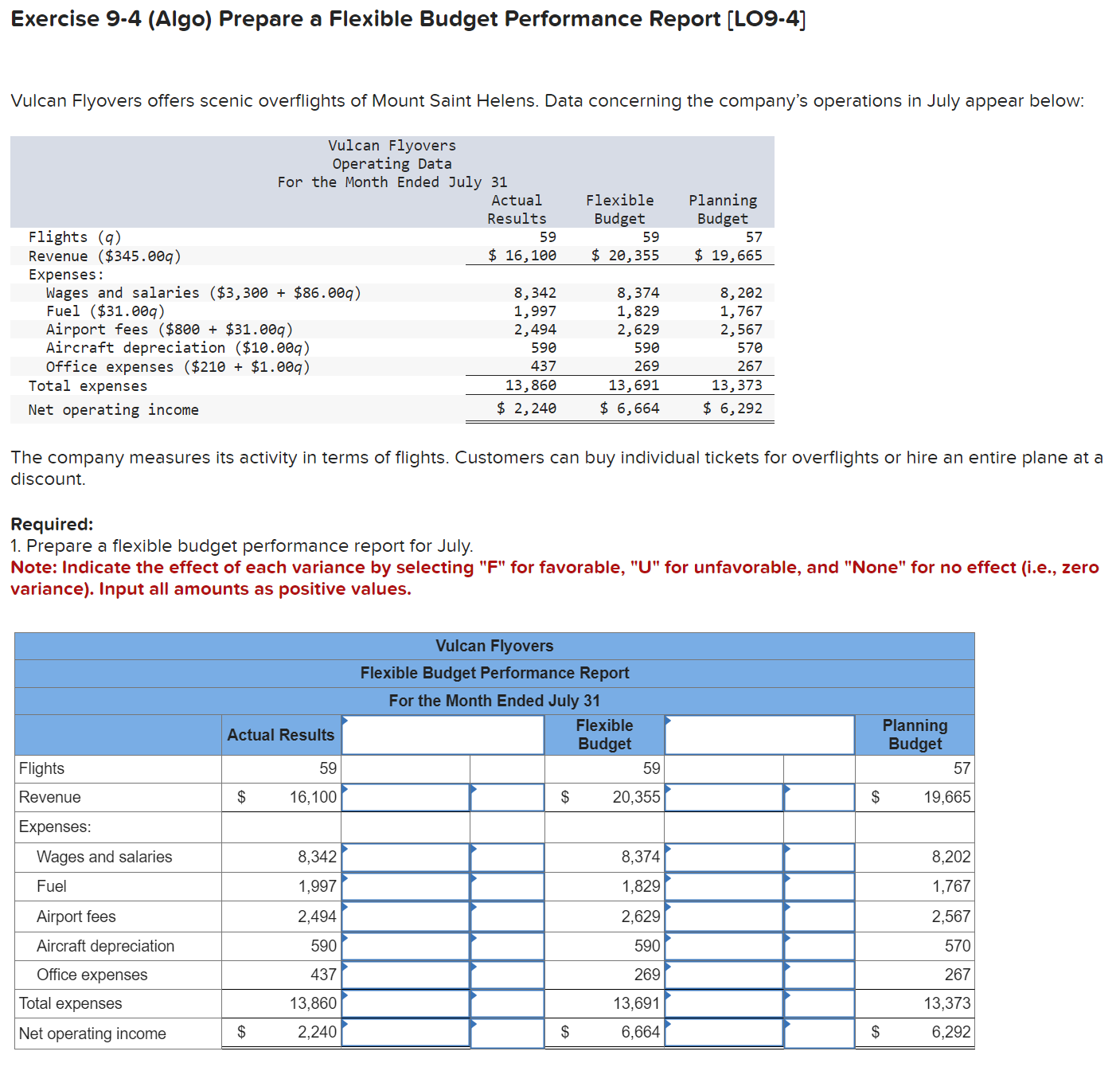The width and height of the screenshot is (1120, 1067).
Task: Click the Aircraft depreciation spending variance field
Action: click(405, 945)
